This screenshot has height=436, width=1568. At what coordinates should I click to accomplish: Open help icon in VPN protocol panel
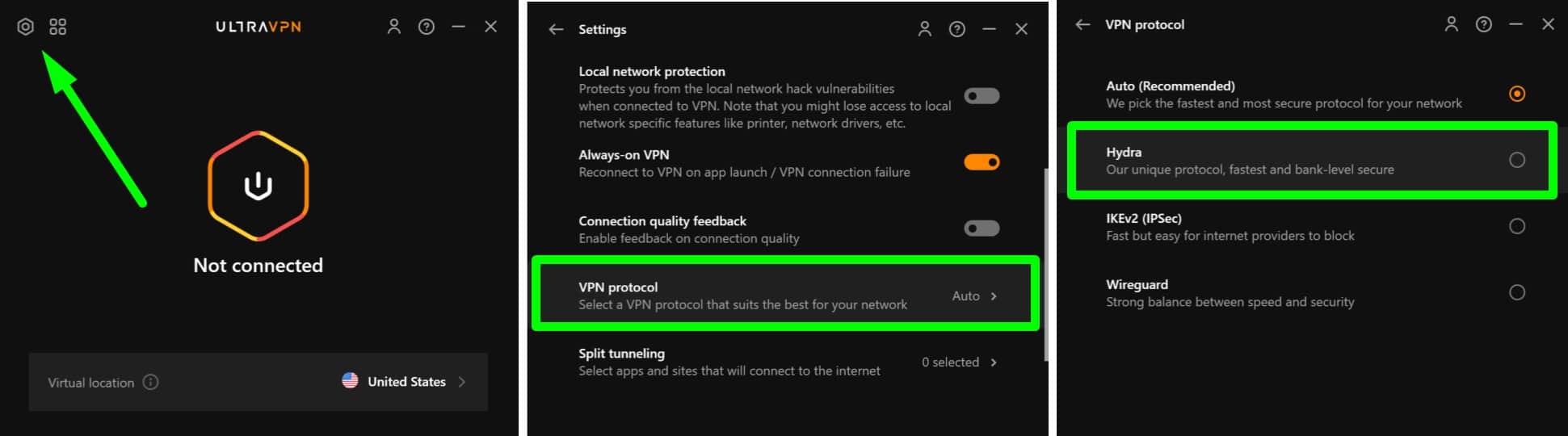point(1484,24)
